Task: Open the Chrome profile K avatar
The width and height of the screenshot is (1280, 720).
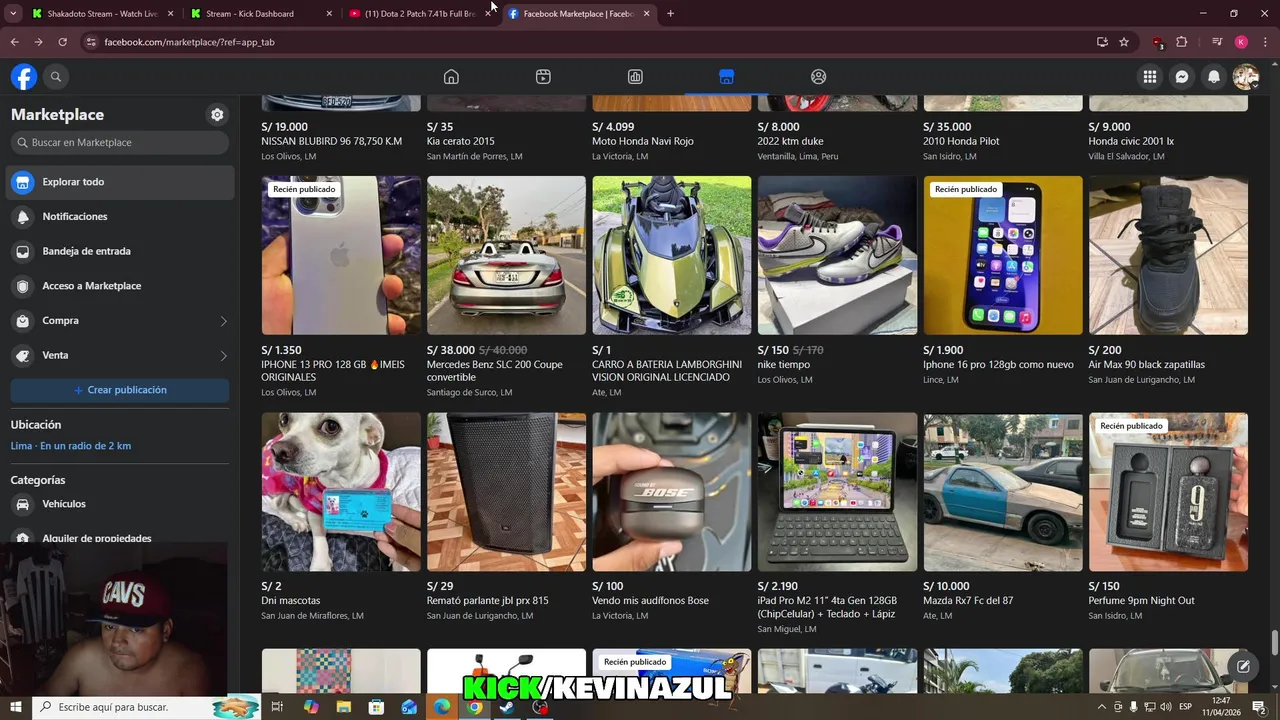Action: pyautogui.click(x=1241, y=42)
